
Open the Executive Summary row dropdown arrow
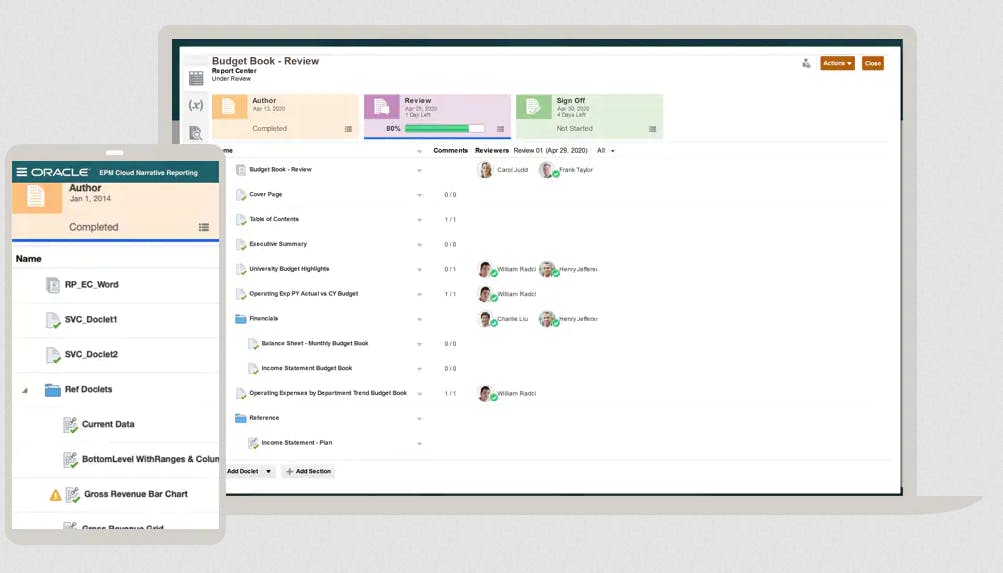pyautogui.click(x=420, y=245)
